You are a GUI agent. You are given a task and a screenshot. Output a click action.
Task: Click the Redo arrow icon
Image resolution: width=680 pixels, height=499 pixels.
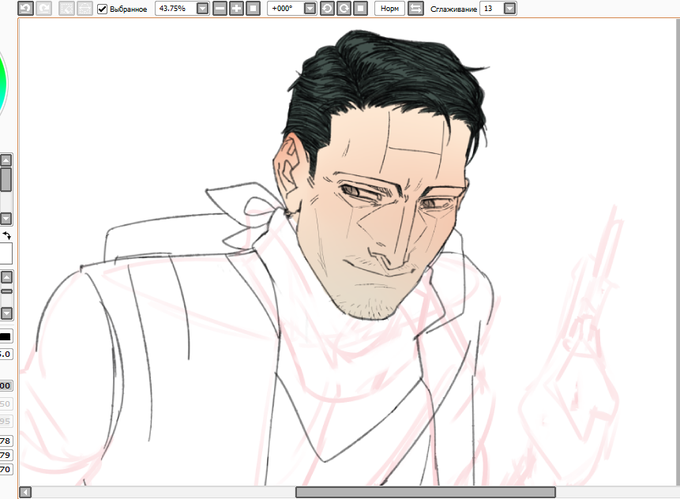click(x=44, y=8)
